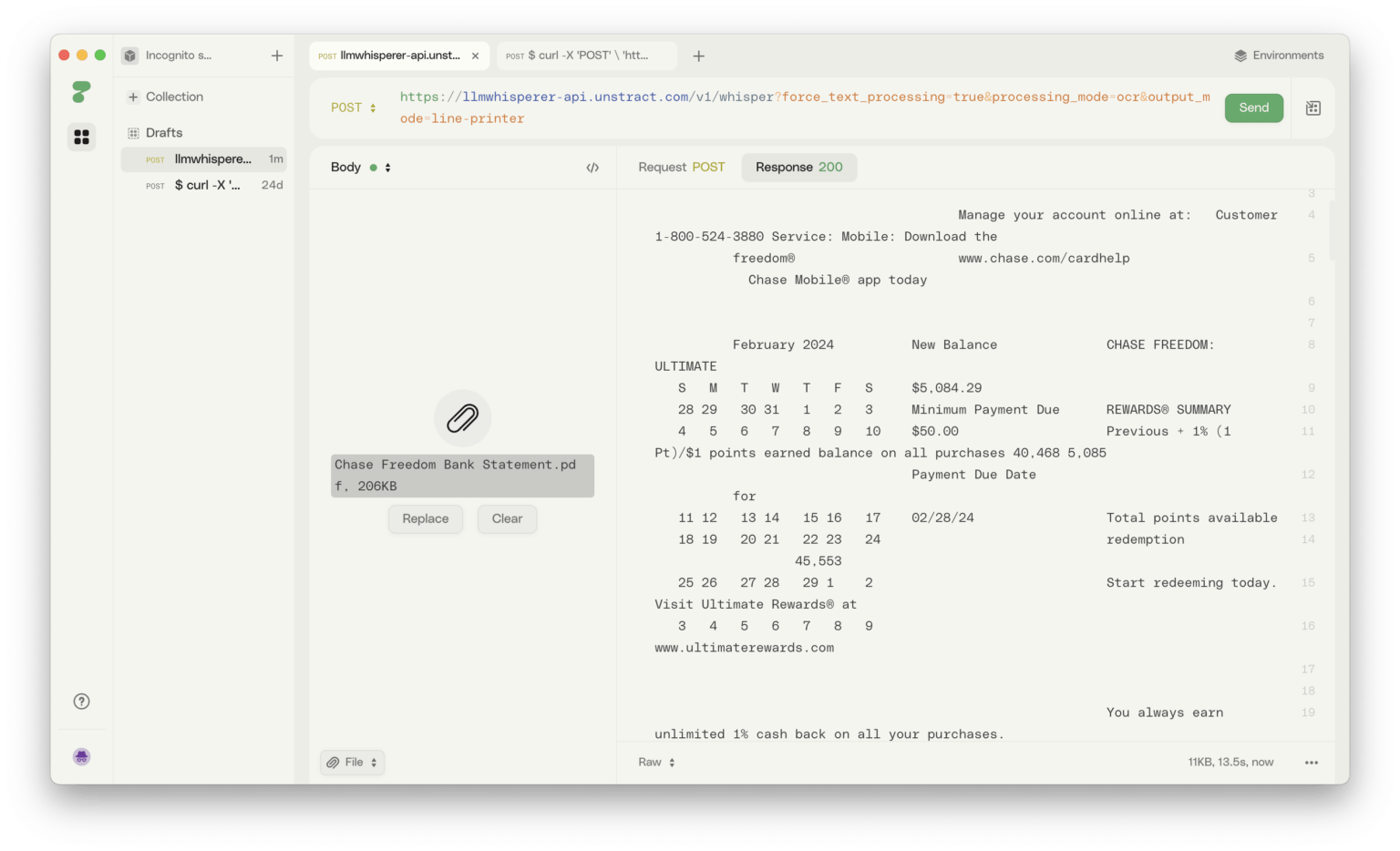
Task: Open the apps grid icon in the sidebar rail
Action: (x=81, y=137)
